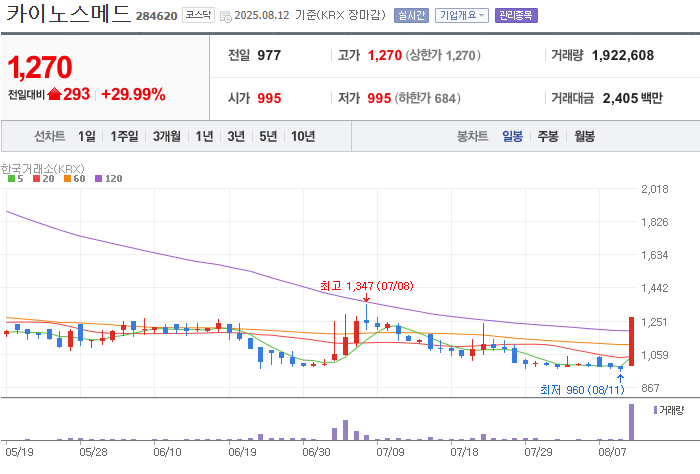The image size is (700, 474).
Task: Switch to 월봉 monthly candle chart
Action: click(584, 136)
